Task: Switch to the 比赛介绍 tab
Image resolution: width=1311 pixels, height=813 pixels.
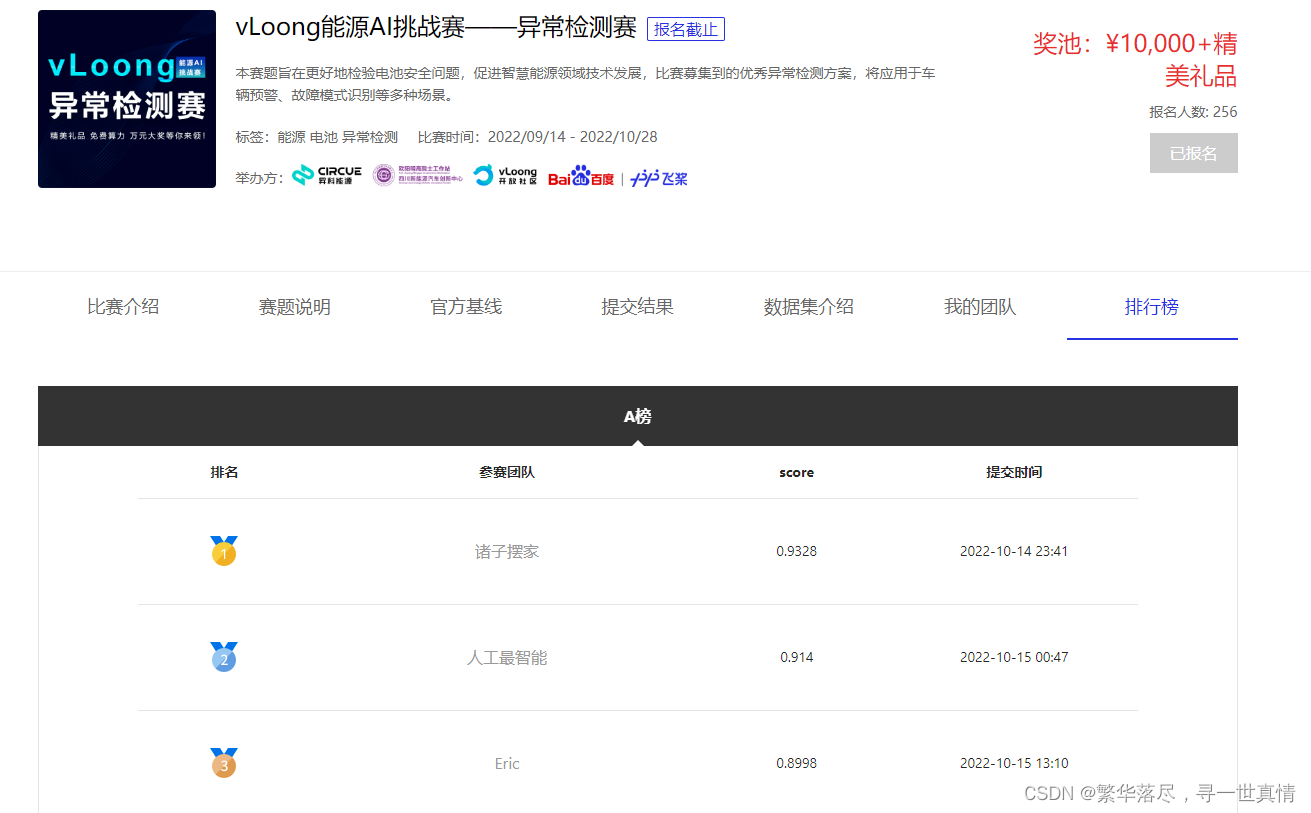Action: pyautogui.click(x=123, y=307)
